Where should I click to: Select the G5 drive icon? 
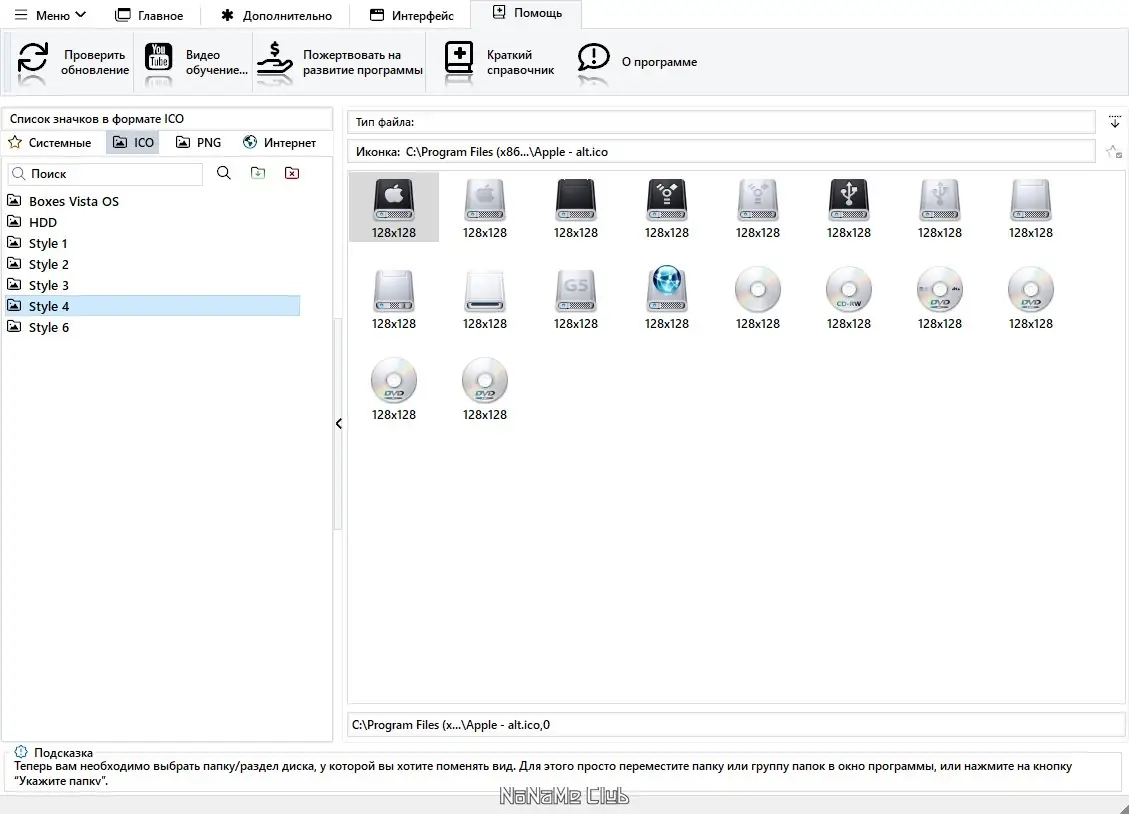[576, 299]
